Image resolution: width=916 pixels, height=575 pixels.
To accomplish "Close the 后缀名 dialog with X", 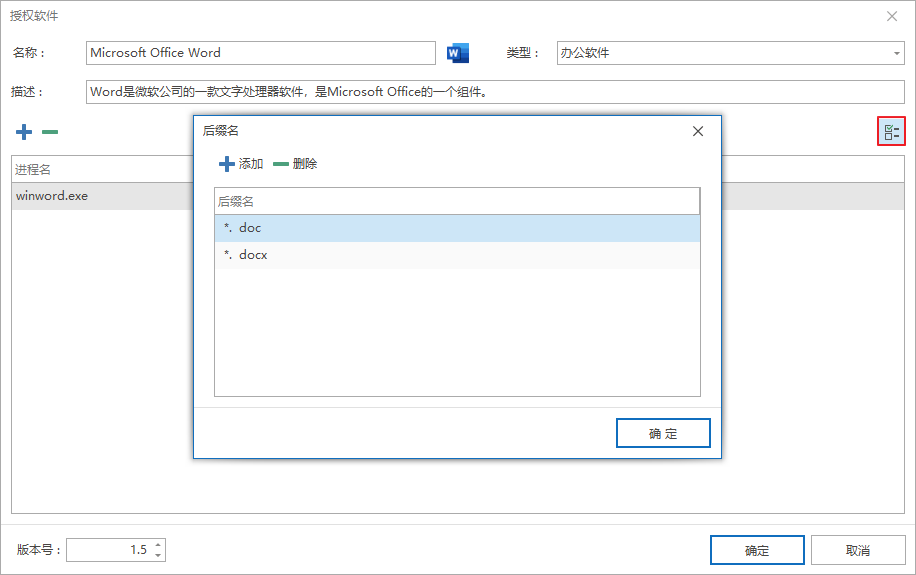I will 698,131.
